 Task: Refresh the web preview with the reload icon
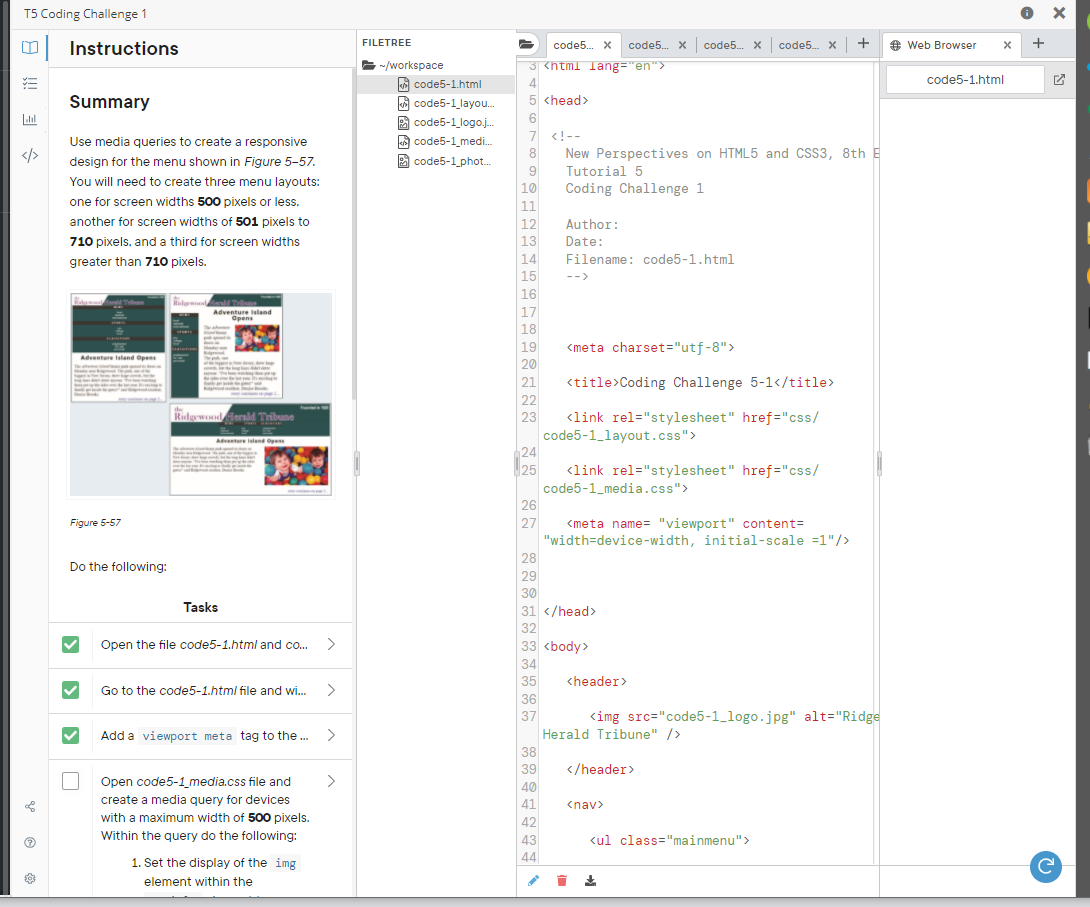tap(1046, 867)
